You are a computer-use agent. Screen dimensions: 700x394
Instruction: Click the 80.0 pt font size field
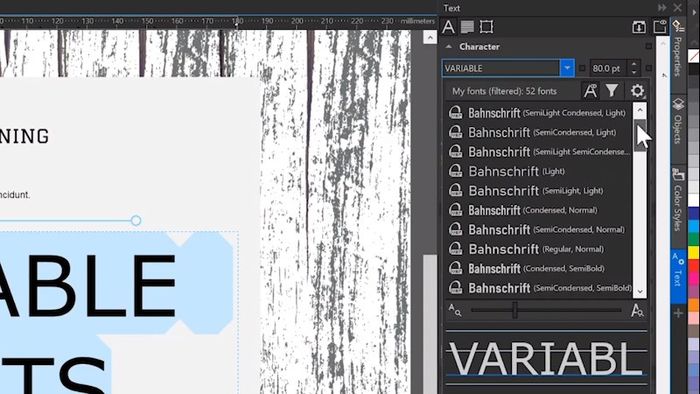tap(608, 68)
